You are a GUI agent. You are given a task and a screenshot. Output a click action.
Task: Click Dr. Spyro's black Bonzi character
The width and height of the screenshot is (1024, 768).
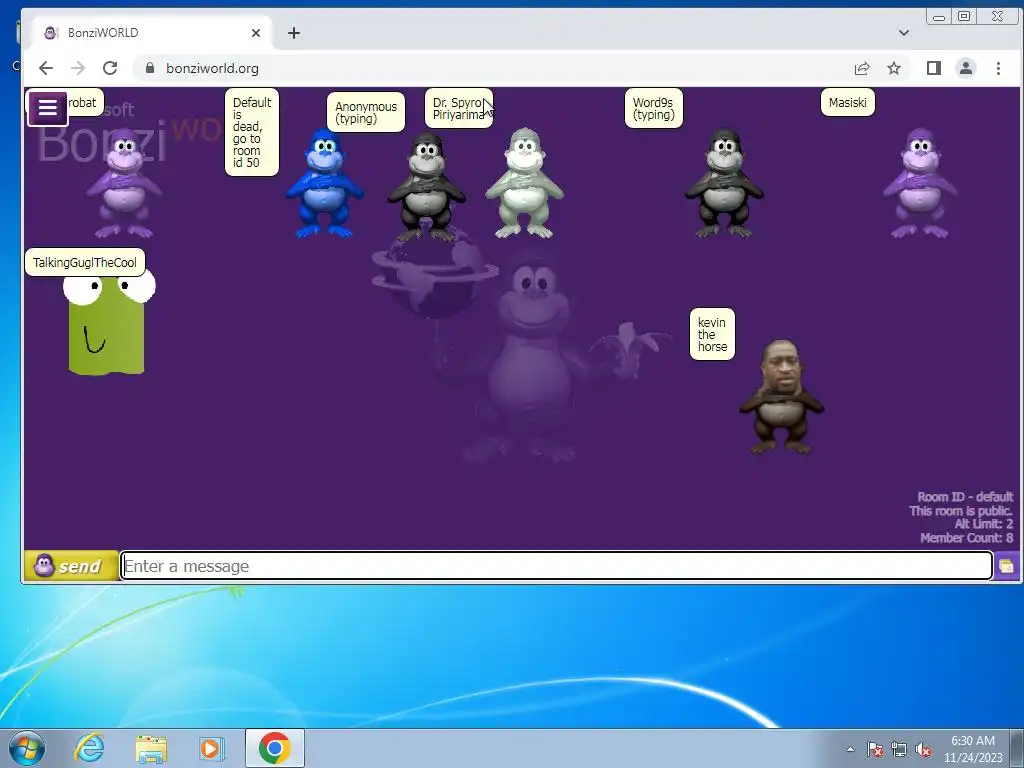click(426, 187)
